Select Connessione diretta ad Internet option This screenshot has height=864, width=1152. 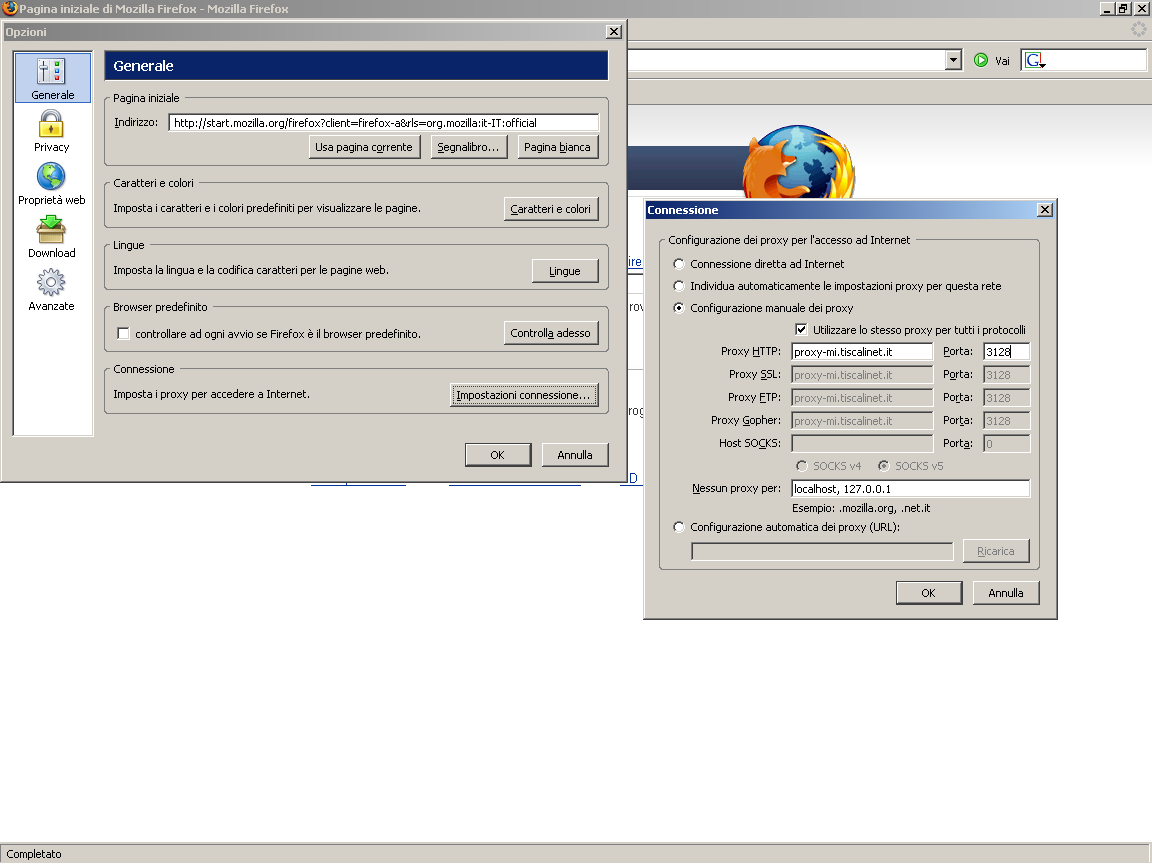(x=680, y=264)
